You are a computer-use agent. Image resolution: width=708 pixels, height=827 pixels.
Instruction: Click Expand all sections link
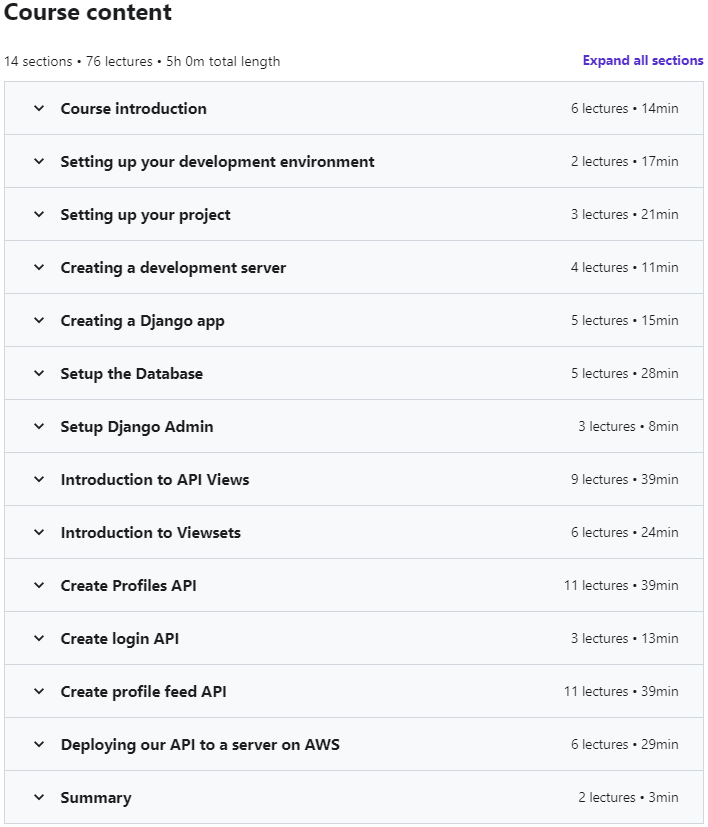(643, 61)
